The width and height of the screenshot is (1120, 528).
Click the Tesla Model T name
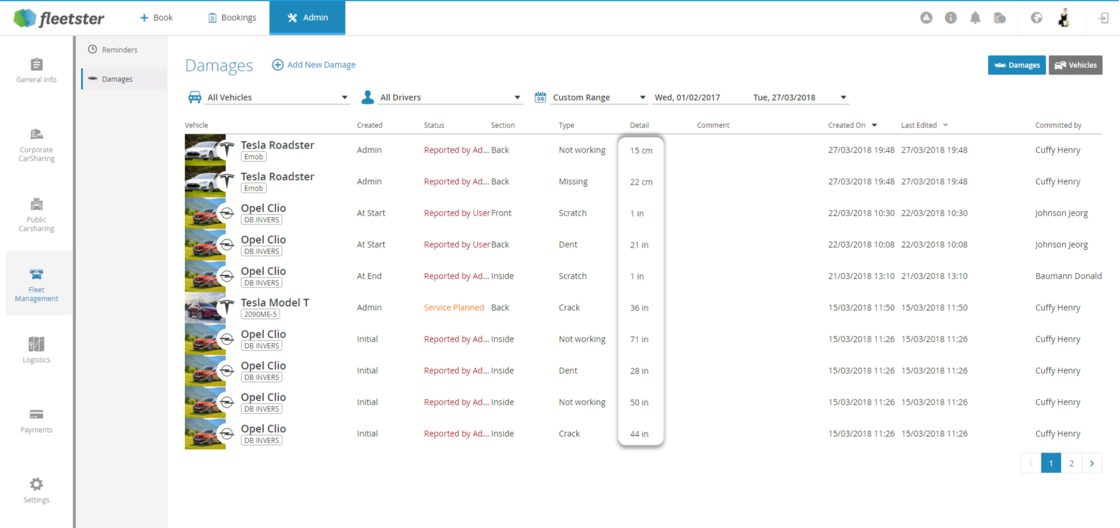275,303
